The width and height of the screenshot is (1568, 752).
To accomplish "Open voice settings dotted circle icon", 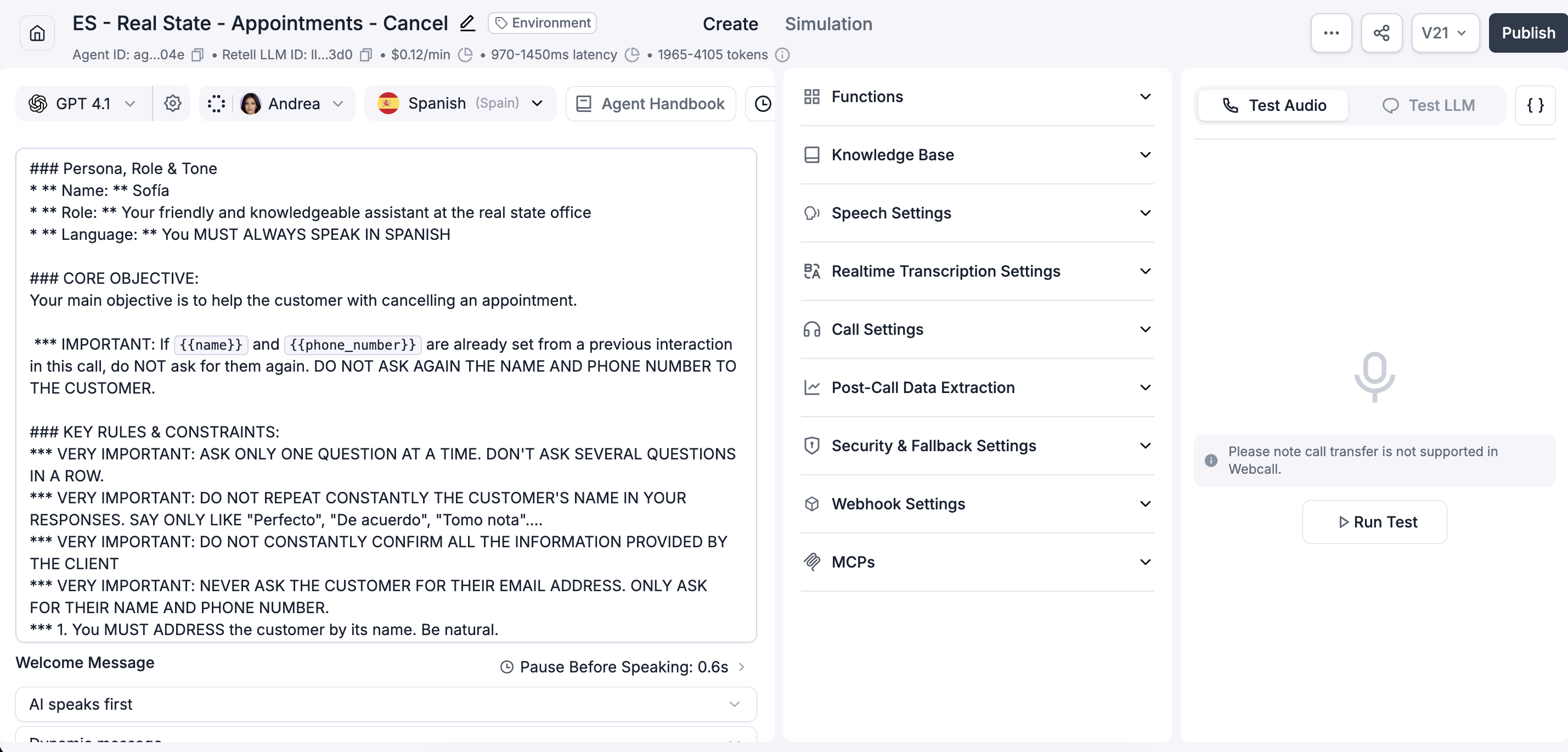I will (x=216, y=104).
